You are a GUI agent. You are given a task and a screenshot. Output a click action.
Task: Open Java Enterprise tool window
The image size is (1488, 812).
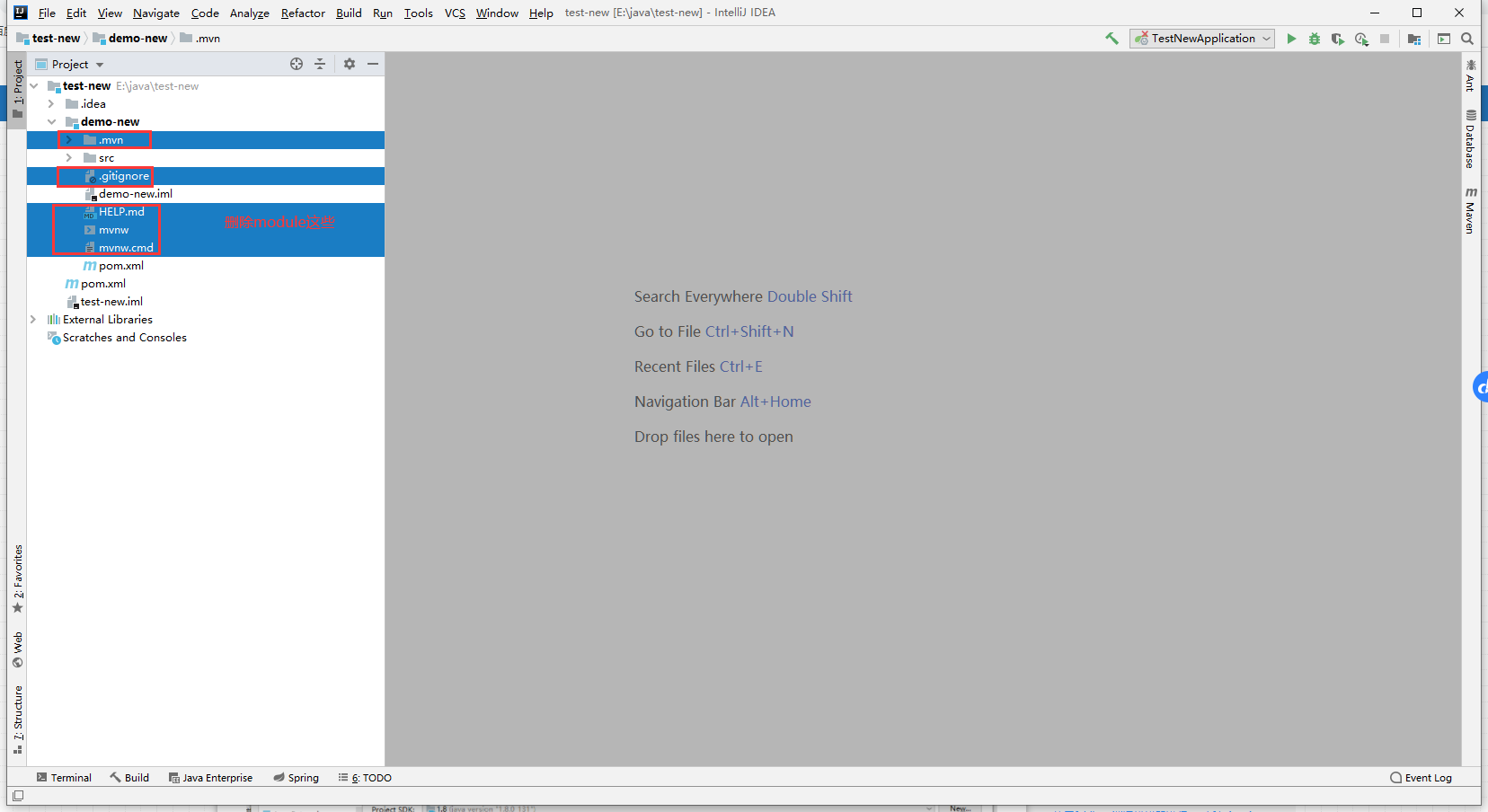click(210, 778)
